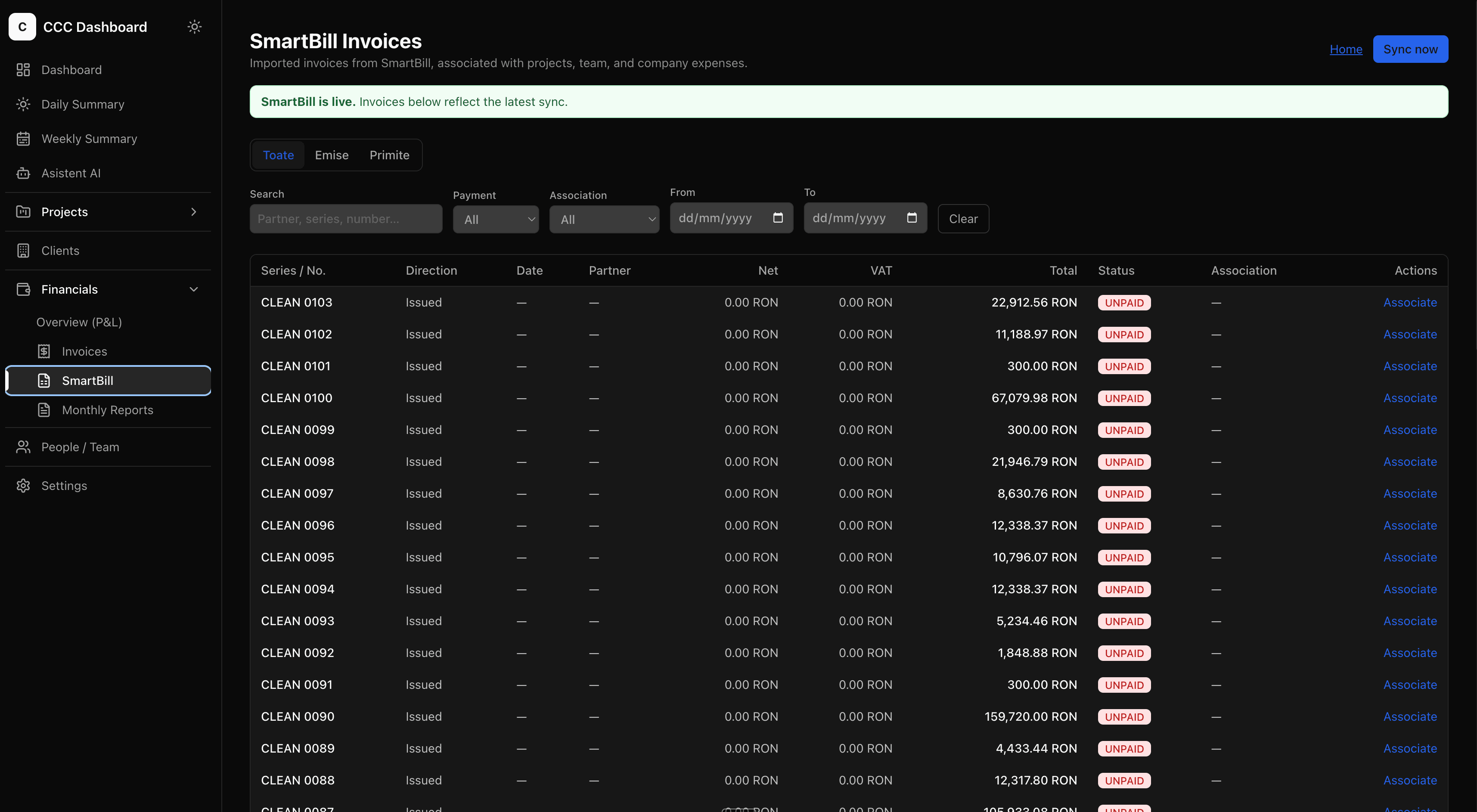Viewport: 1477px width, 812px height.
Task: Click the Series / No. column header
Action: [293, 270]
